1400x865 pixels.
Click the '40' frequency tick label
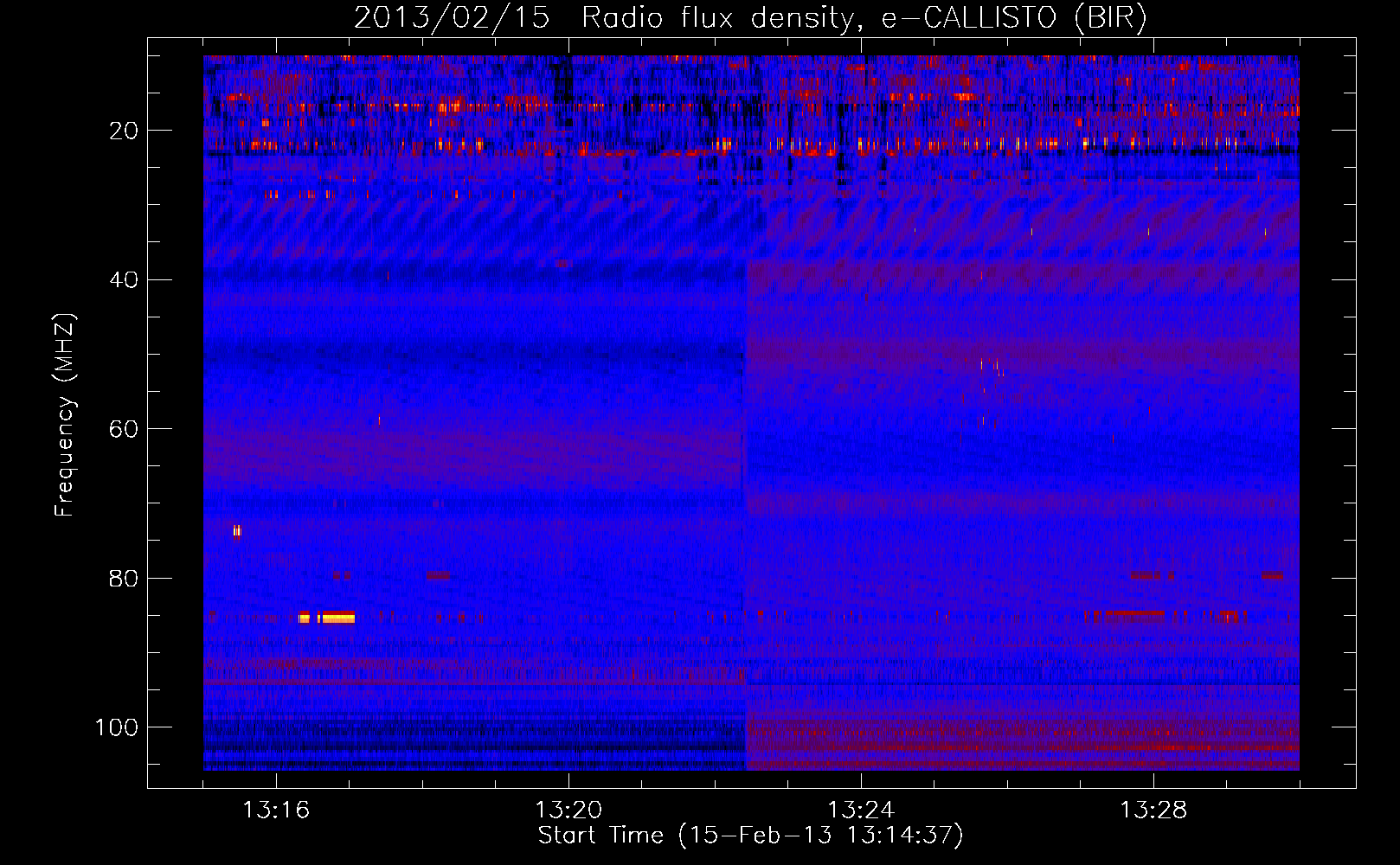125,280
